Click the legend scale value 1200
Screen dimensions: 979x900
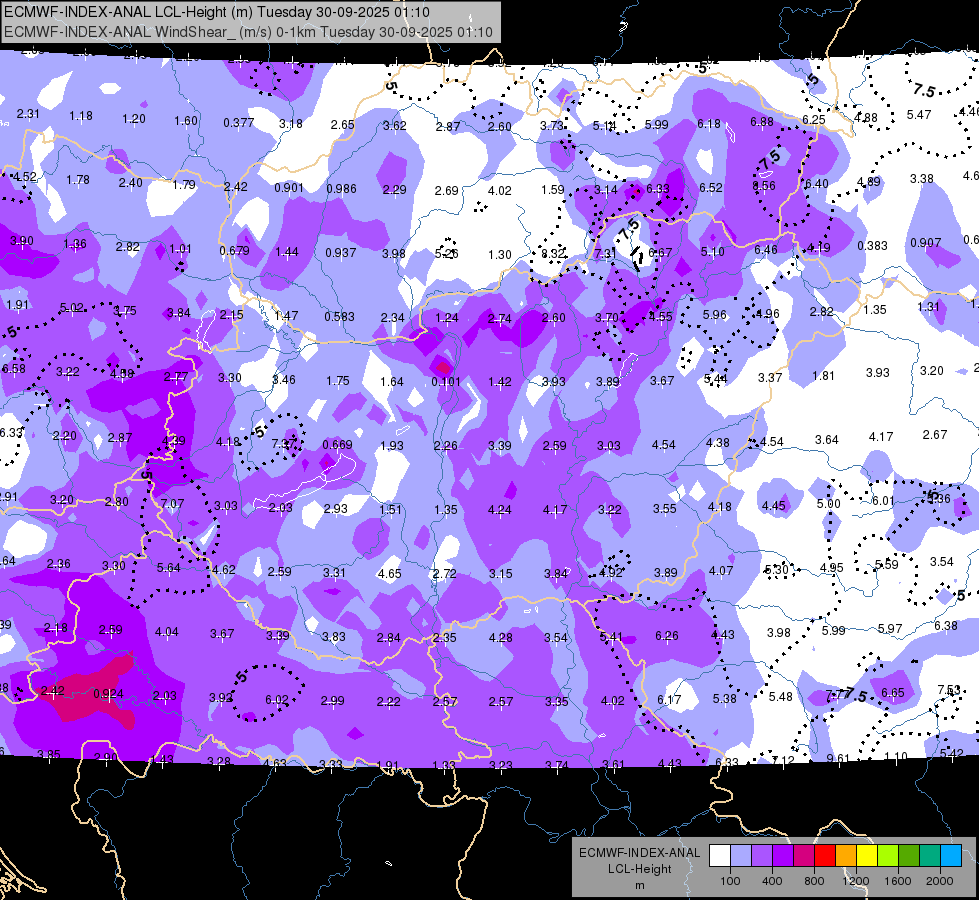[x=855, y=881]
